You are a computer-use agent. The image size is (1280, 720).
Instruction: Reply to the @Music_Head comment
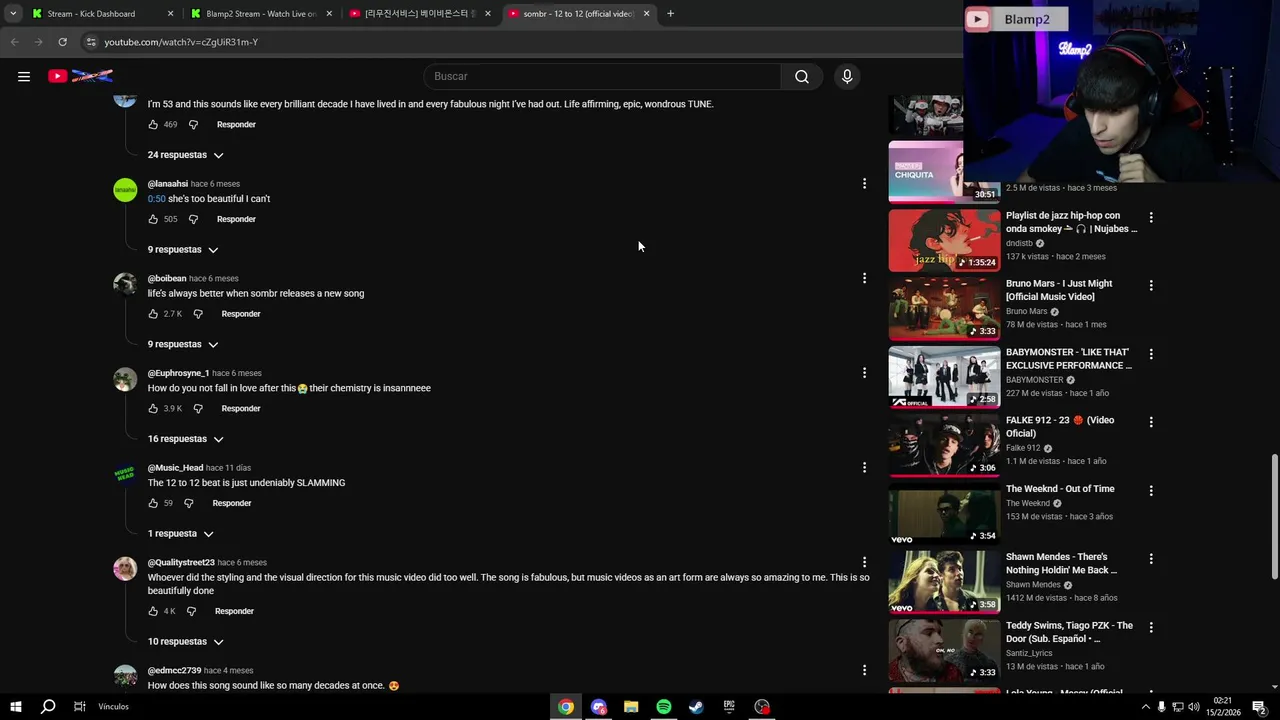point(232,503)
